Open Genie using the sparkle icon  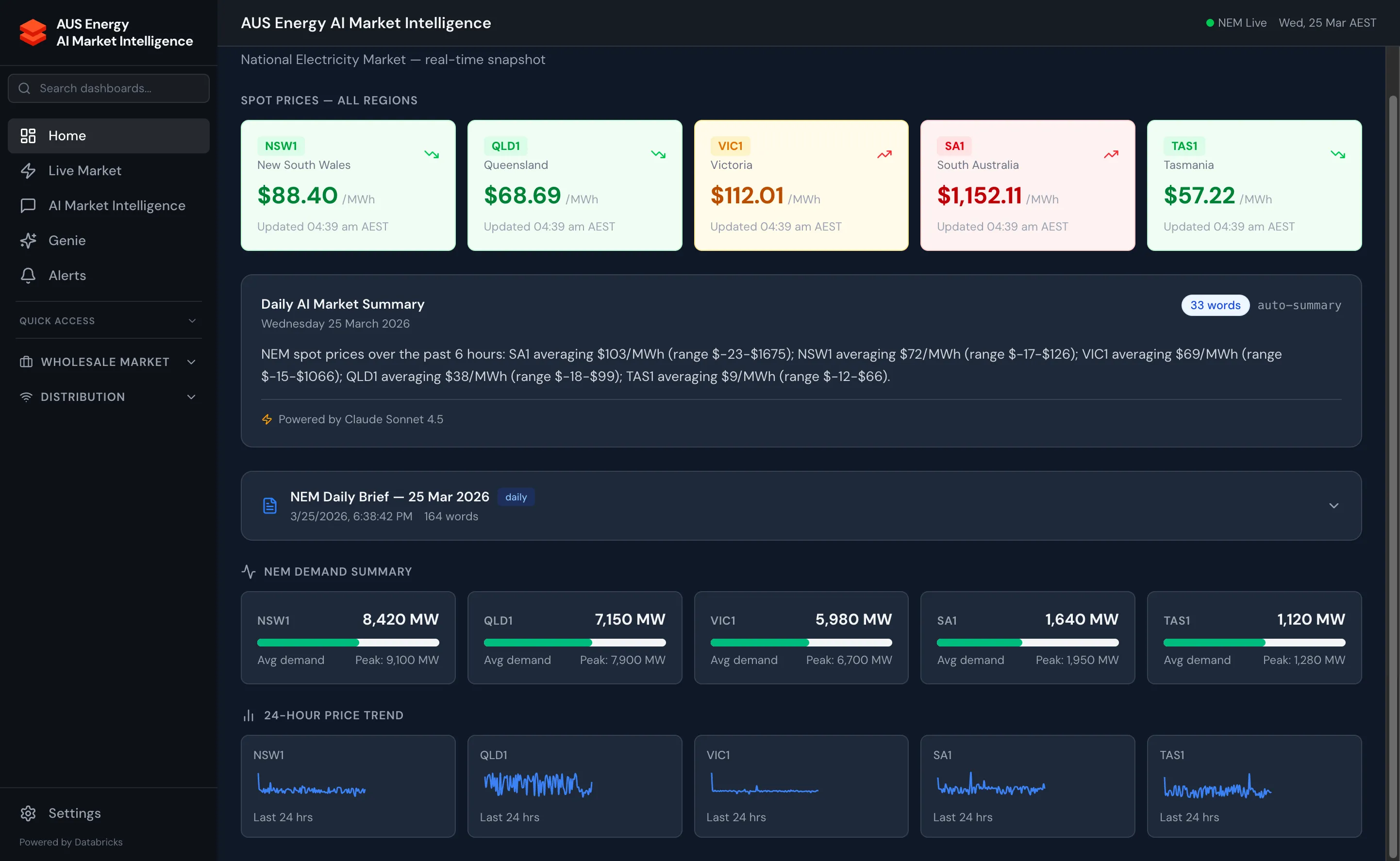pyautogui.click(x=29, y=240)
